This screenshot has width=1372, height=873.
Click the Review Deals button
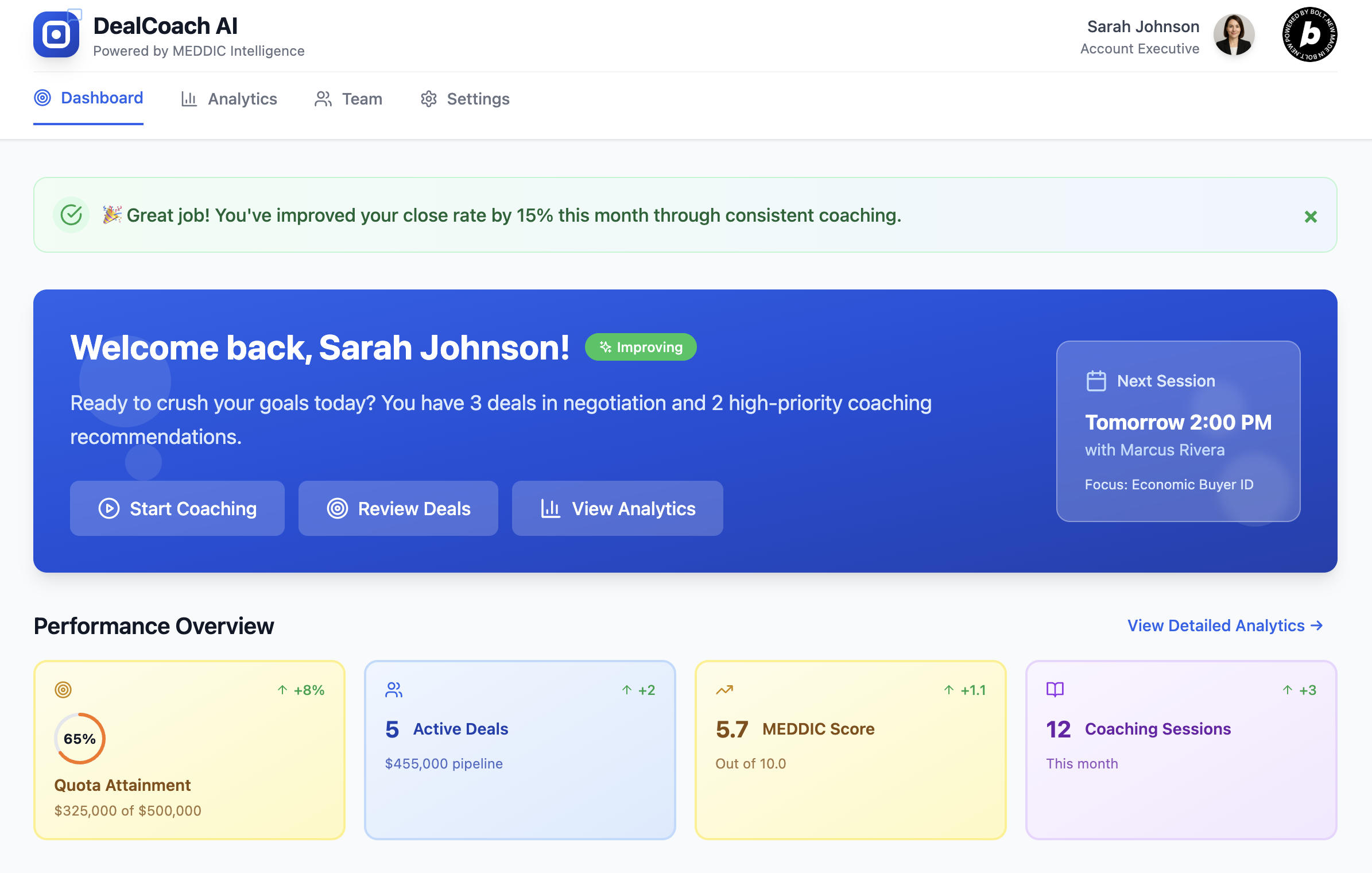pyautogui.click(x=398, y=508)
